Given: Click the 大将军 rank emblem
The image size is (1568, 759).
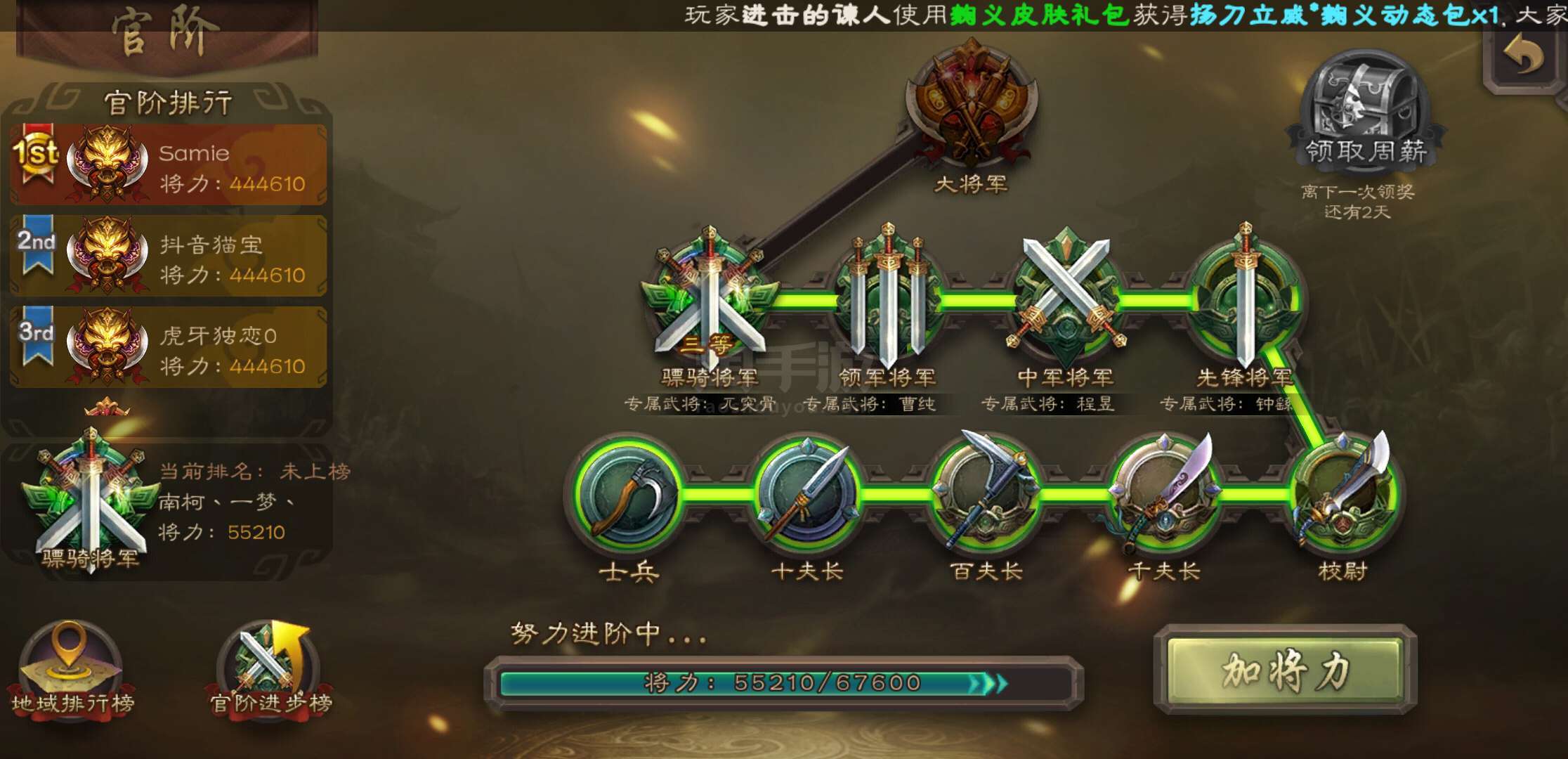Looking at the screenshot, I should point(972,105).
